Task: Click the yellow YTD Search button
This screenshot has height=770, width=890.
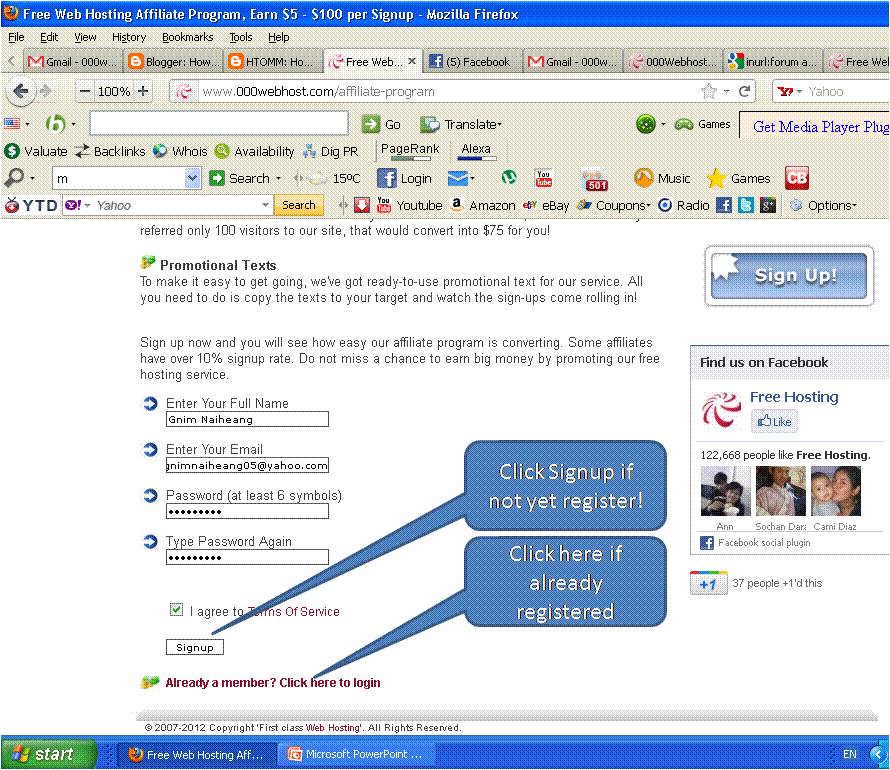Action: point(299,205)
